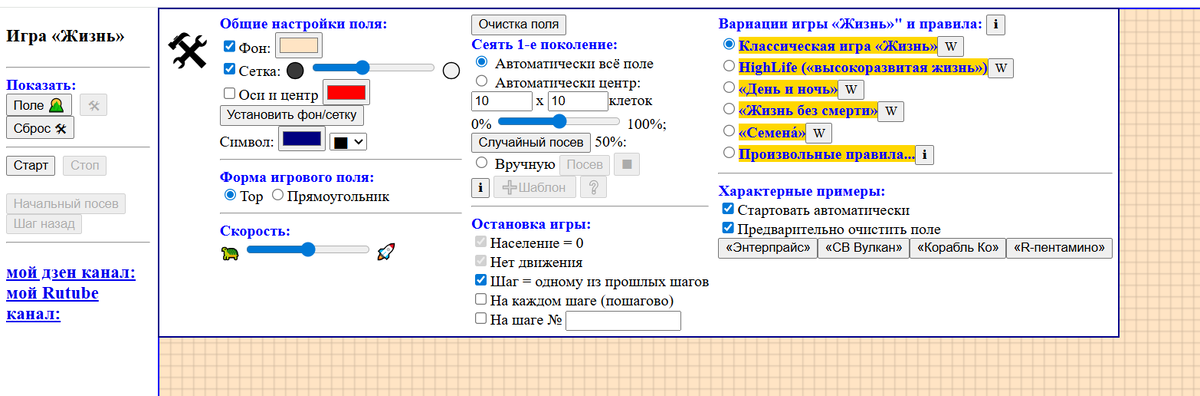Click the Стоп button
The width and height of the screenshot is (1200, 396).
tap(85, 165)
